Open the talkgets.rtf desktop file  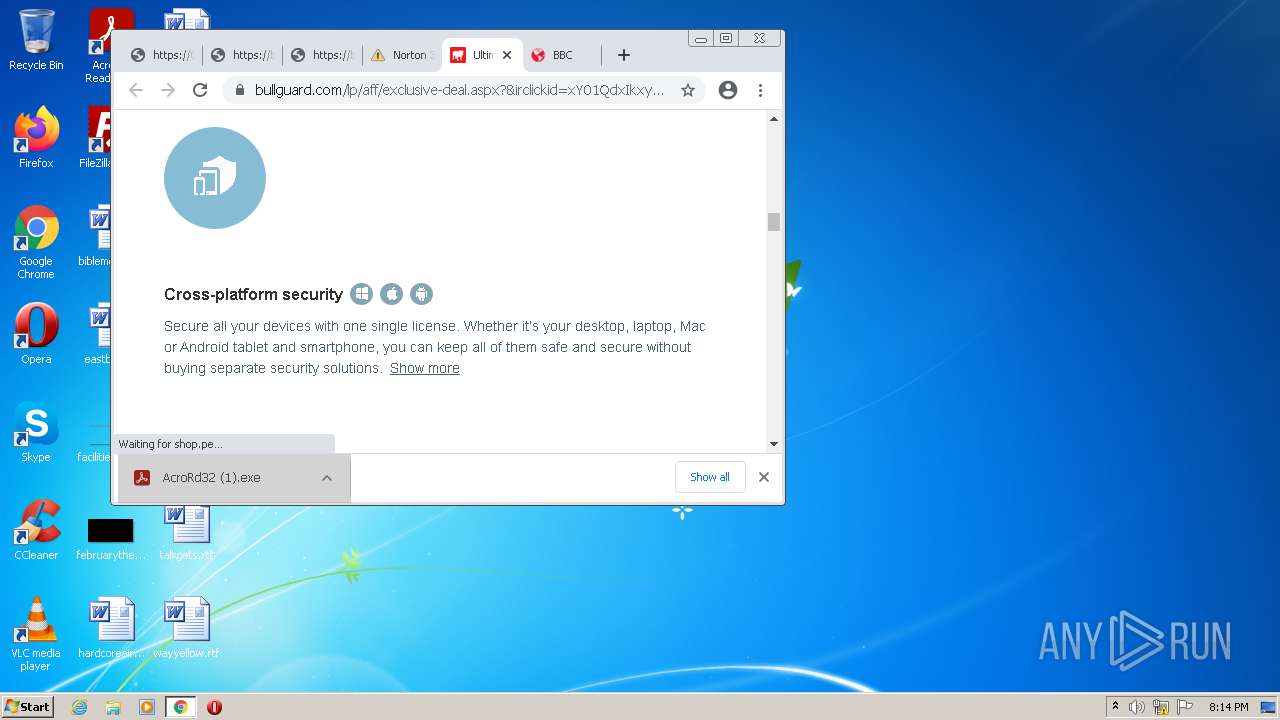point(186,532)
